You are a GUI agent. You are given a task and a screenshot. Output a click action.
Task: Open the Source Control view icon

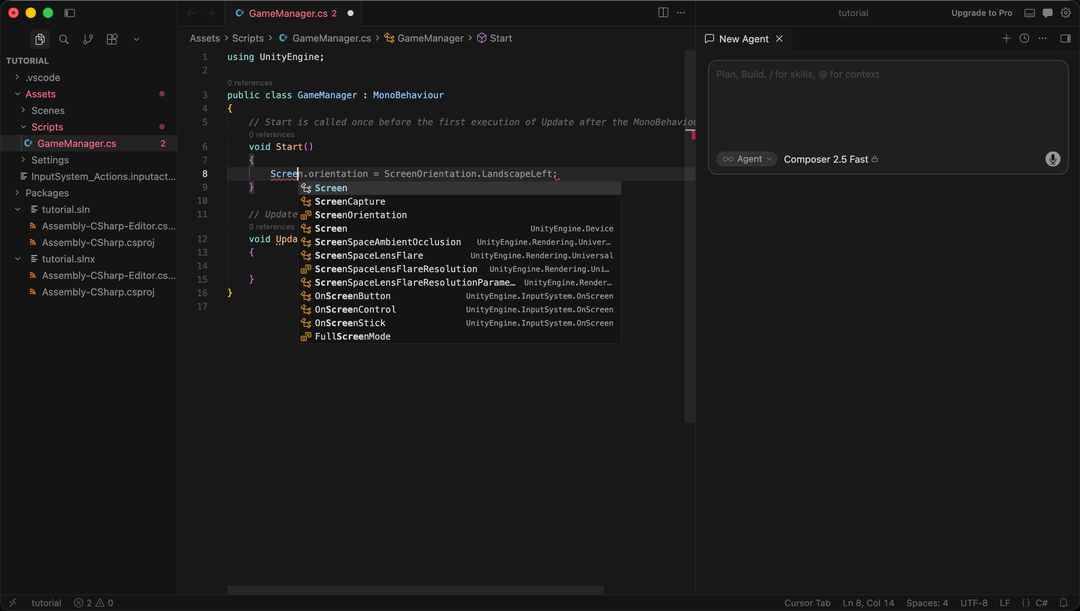[87, 39]
